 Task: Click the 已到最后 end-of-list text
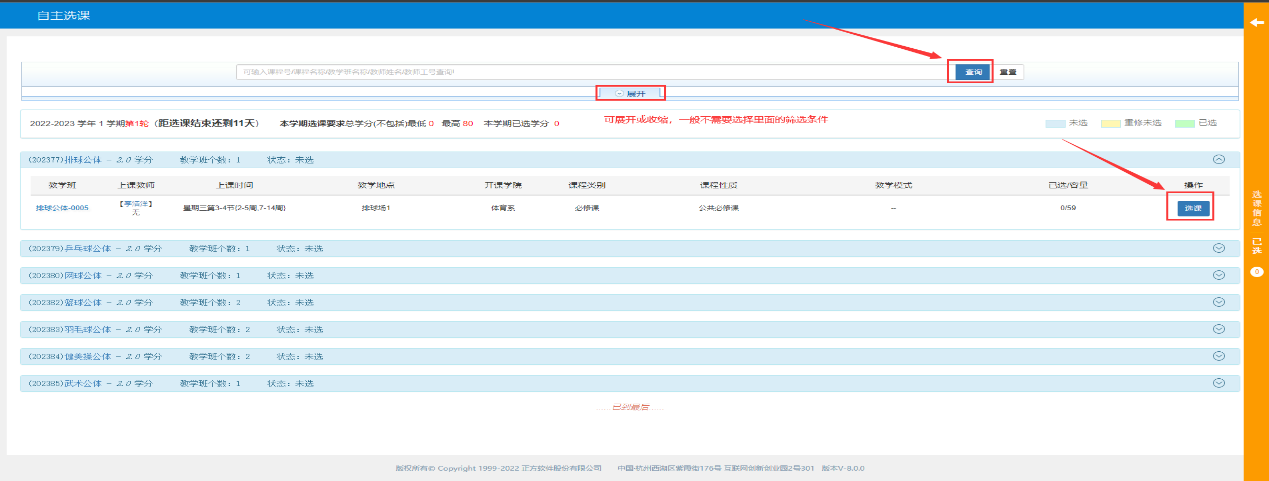(631, 407)
